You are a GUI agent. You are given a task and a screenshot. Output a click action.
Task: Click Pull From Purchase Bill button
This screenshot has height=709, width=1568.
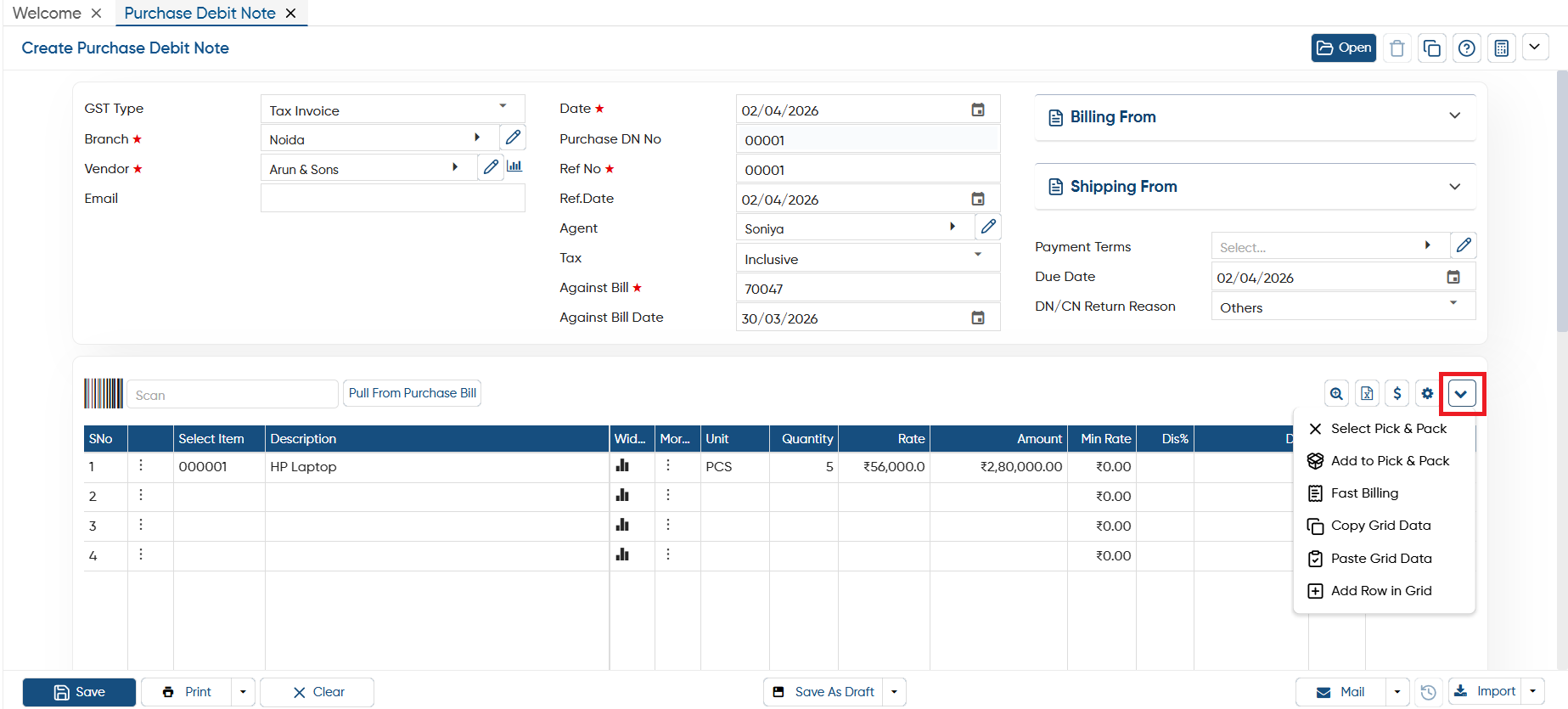413,393
